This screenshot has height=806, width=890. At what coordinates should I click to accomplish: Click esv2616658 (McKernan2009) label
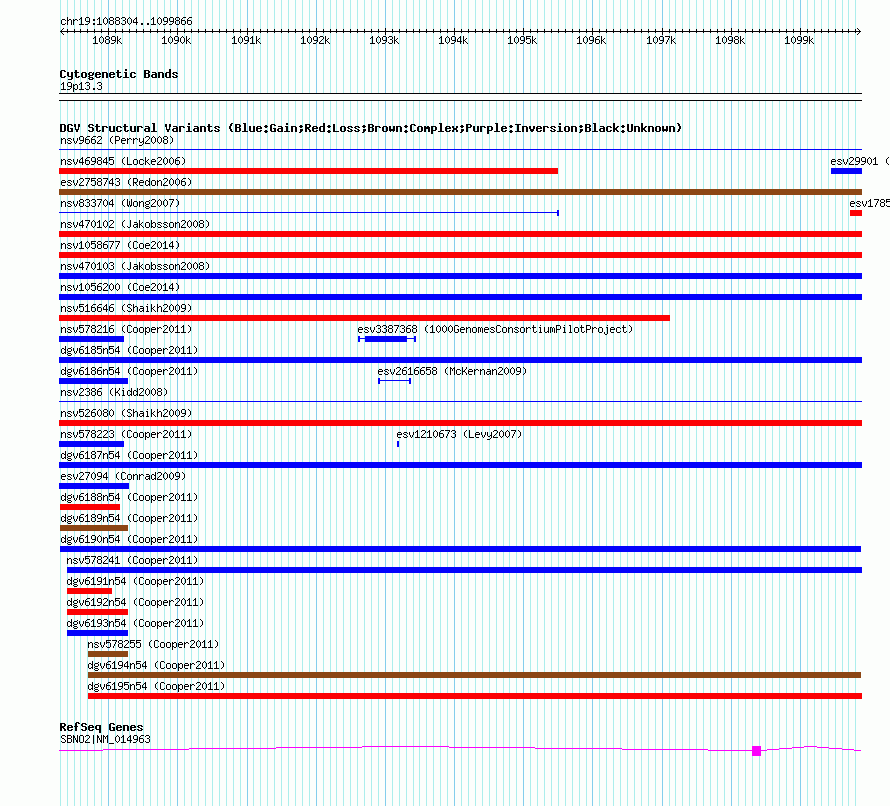point(452,371)
